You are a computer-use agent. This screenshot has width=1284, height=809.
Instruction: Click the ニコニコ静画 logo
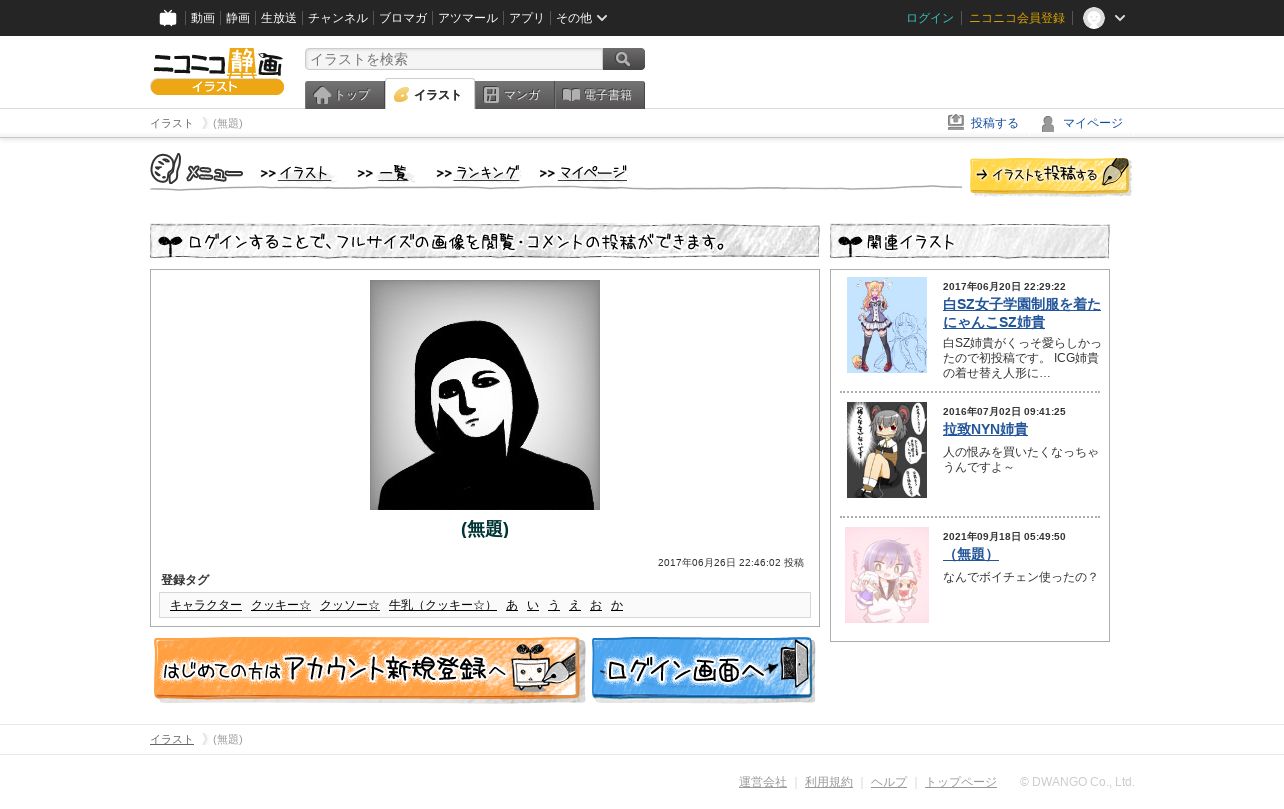click(x=217, y=71)
